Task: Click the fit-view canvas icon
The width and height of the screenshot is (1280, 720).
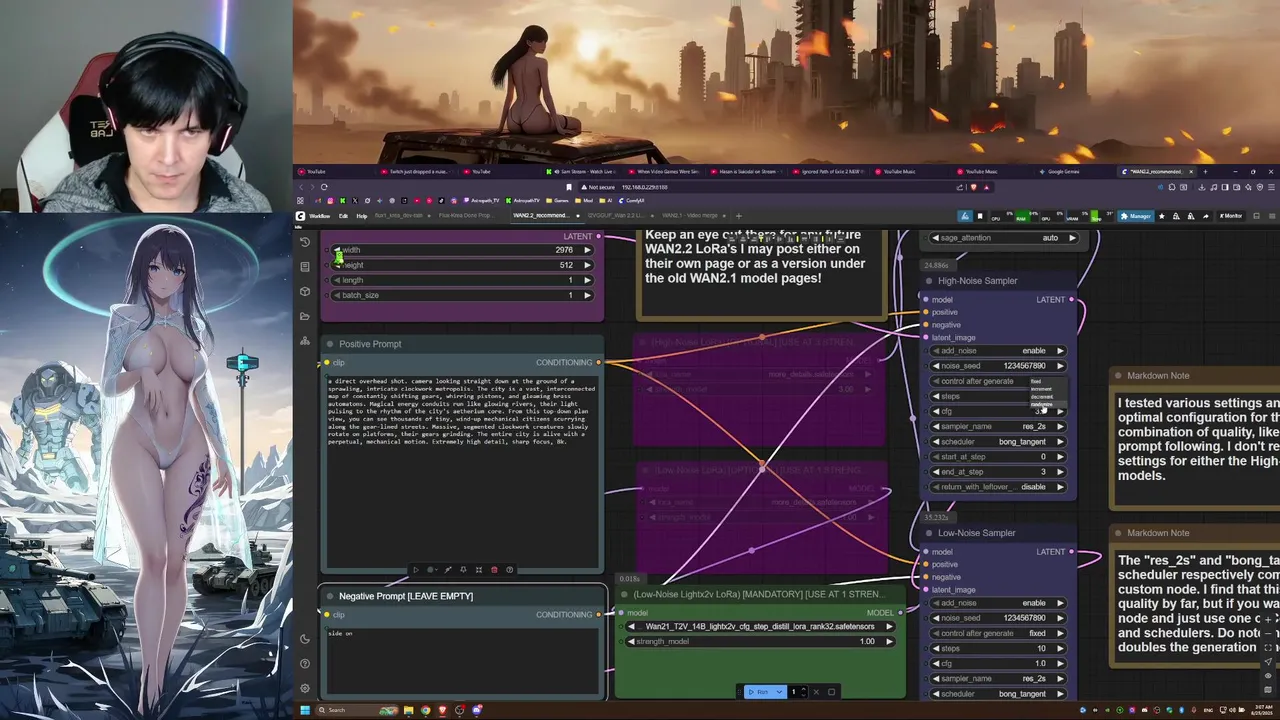Action: [x=1268, y=648]
